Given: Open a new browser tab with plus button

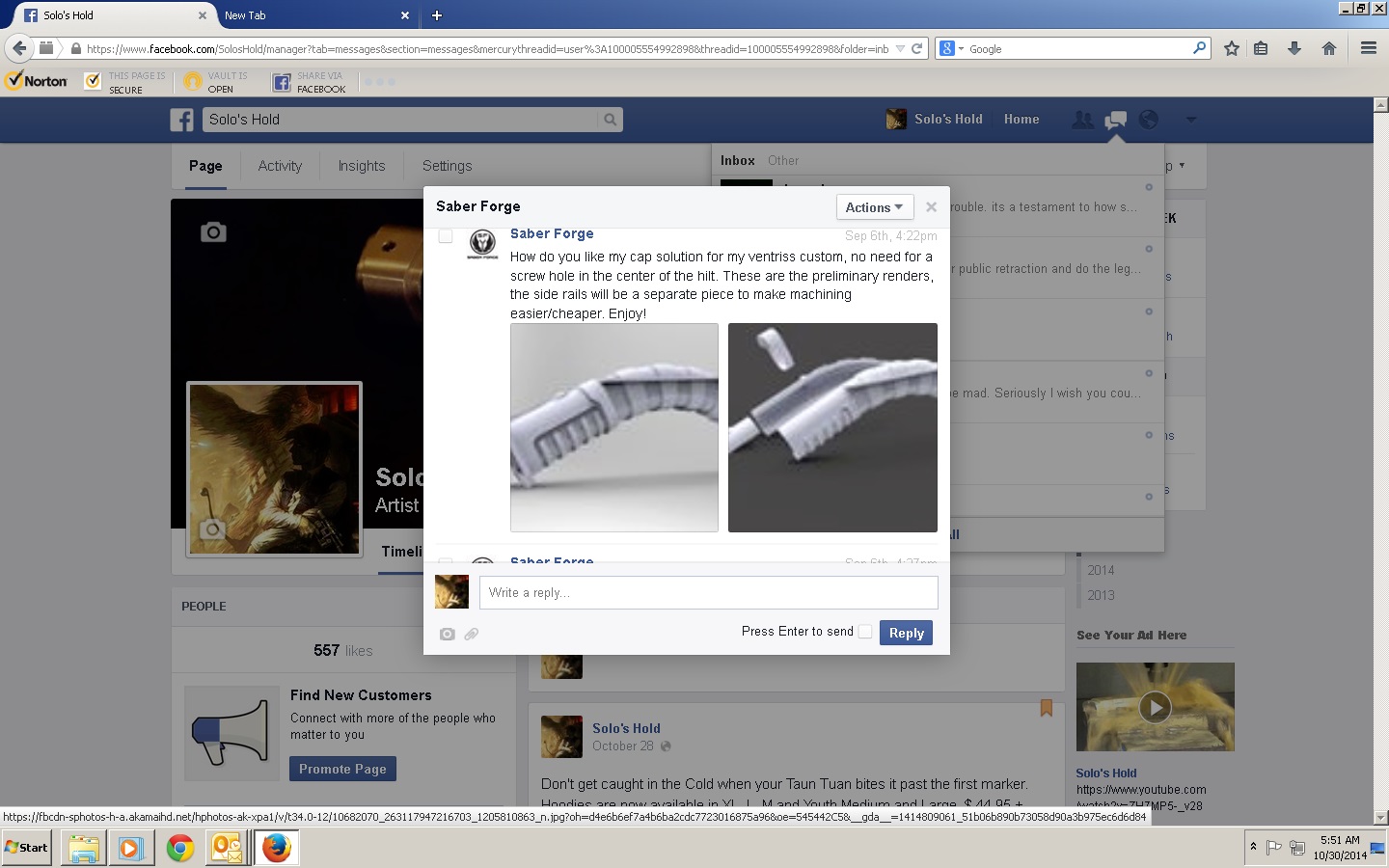Looking at the screenshot, I should pos(437,15).
